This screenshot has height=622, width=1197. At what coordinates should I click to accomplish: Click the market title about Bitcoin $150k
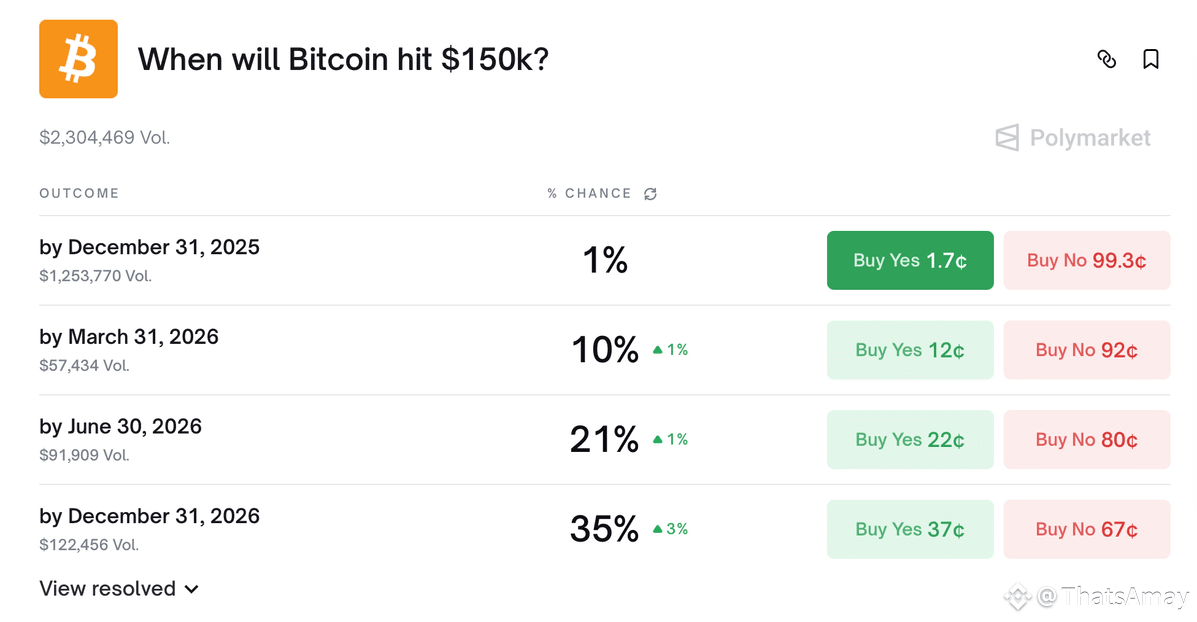tap(343, 60)
